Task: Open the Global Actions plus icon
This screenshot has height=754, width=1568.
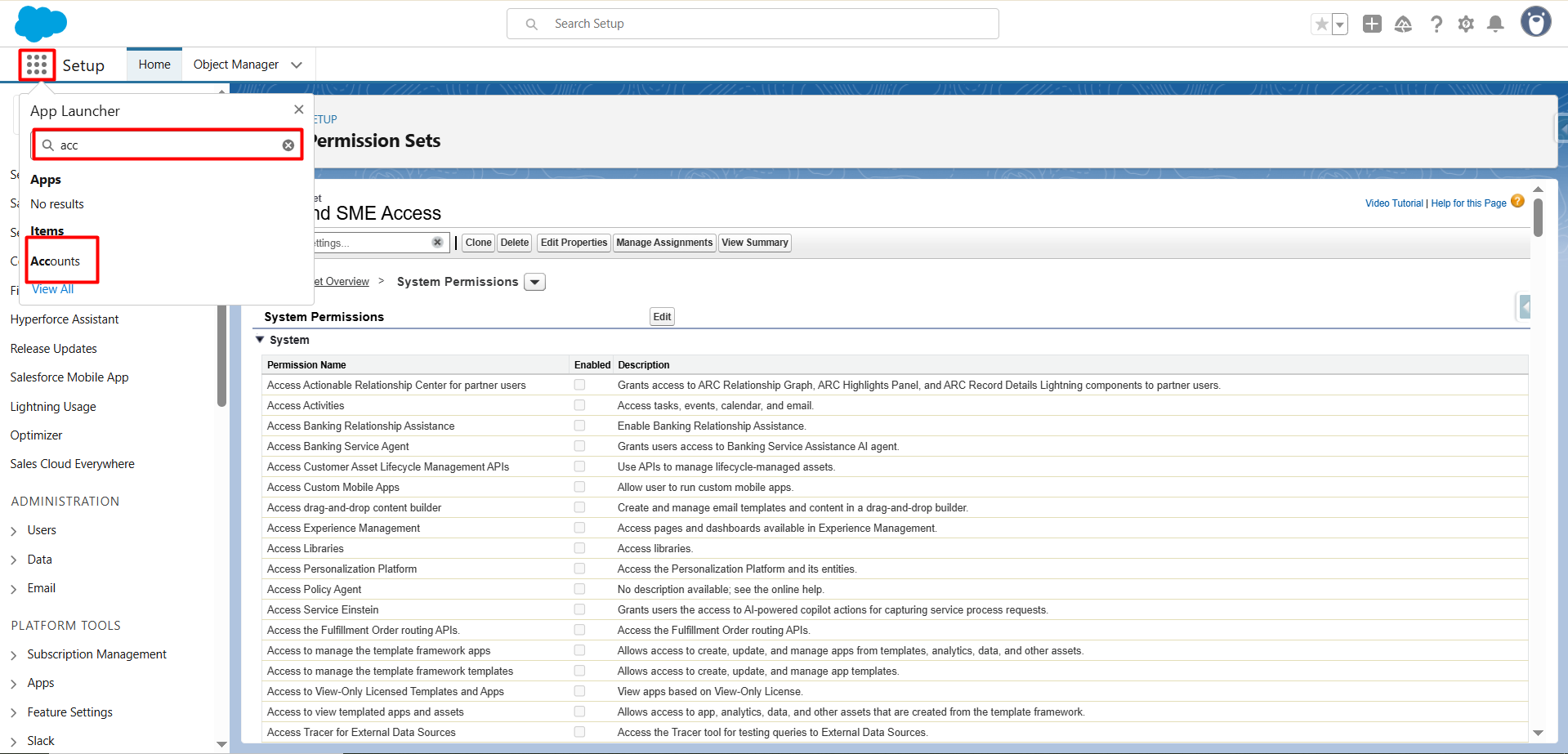Action: point(1372,25)
